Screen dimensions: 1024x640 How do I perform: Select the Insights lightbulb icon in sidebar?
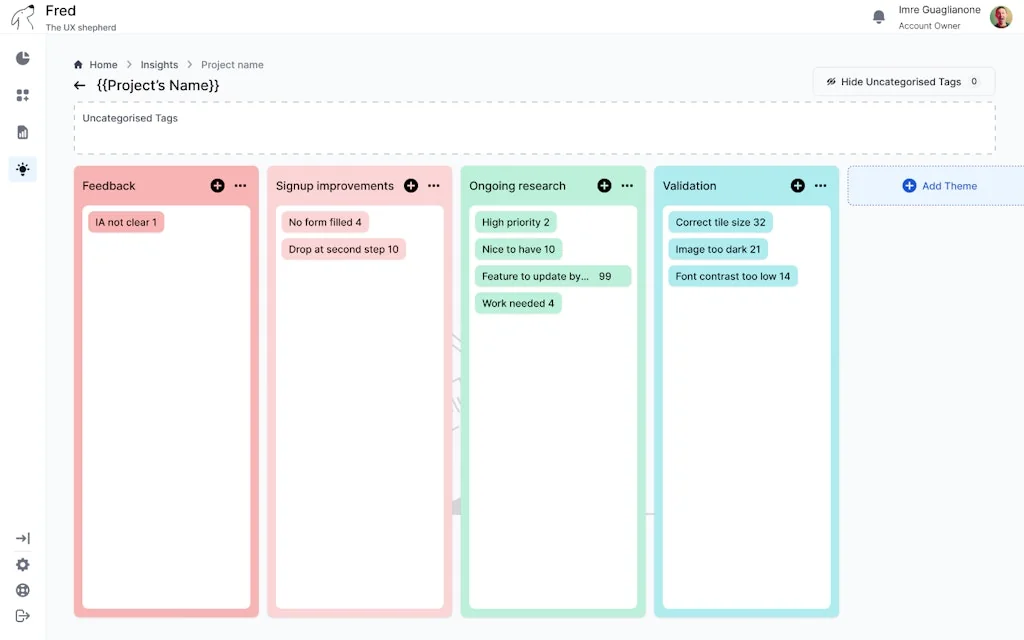(x=22, y=169)
